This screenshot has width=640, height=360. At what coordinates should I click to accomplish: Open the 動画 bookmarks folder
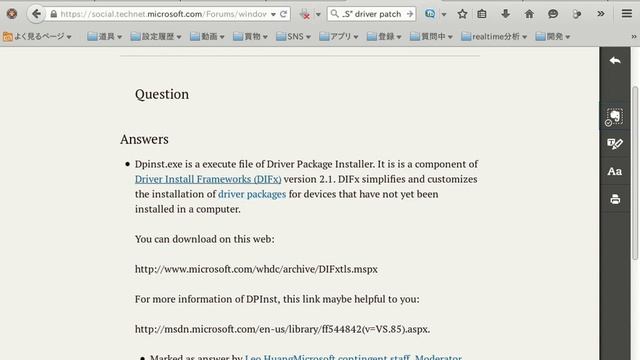(207, 36)
